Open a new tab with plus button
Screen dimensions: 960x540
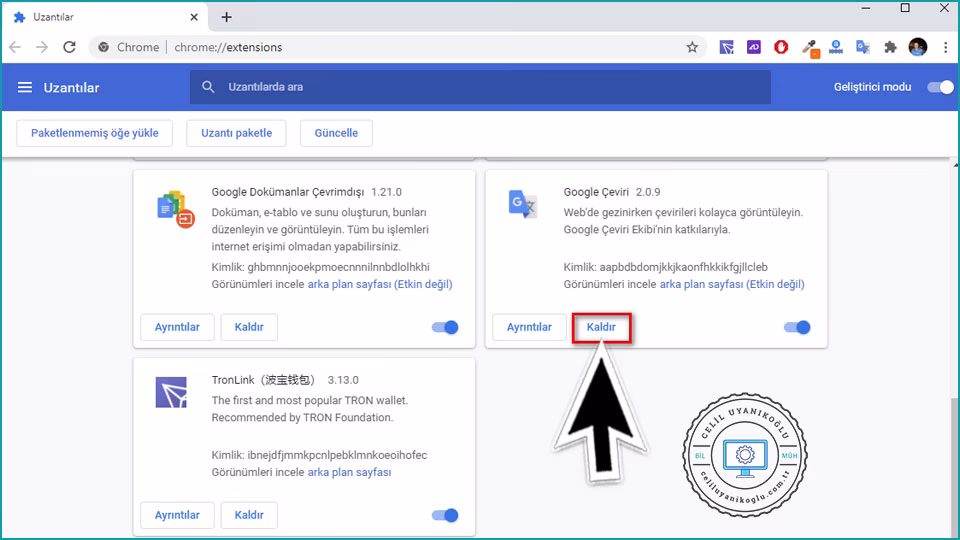coord(227,17)
